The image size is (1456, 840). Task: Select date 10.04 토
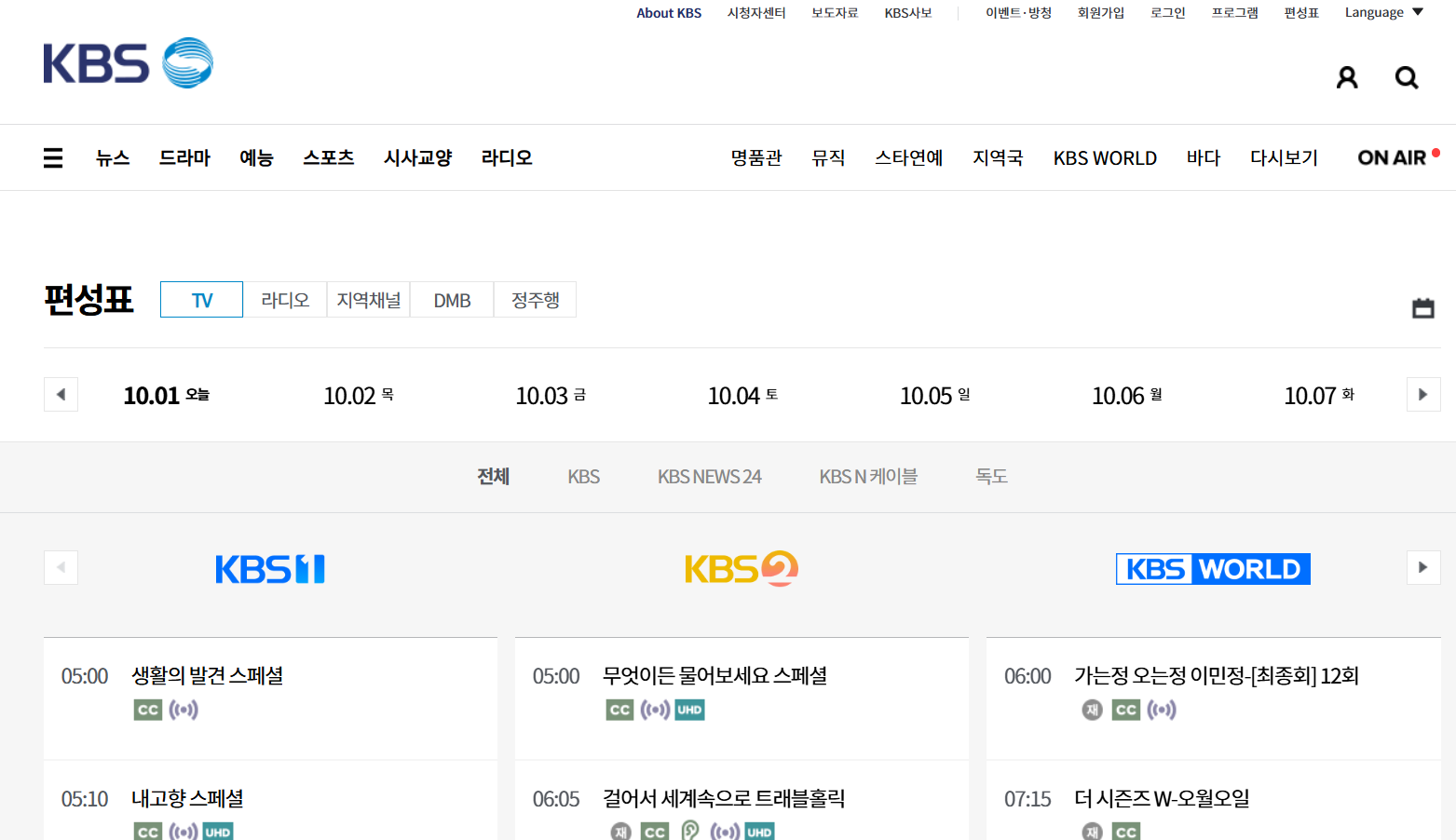coord(742,396)
